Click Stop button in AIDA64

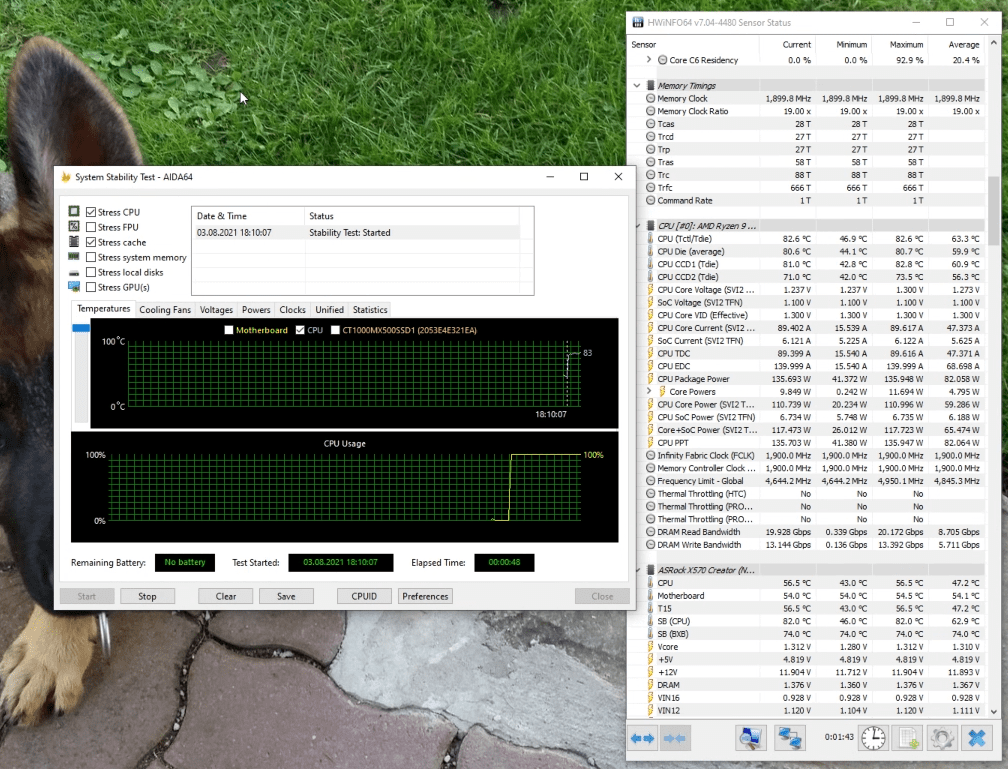(x=147, y=596)
